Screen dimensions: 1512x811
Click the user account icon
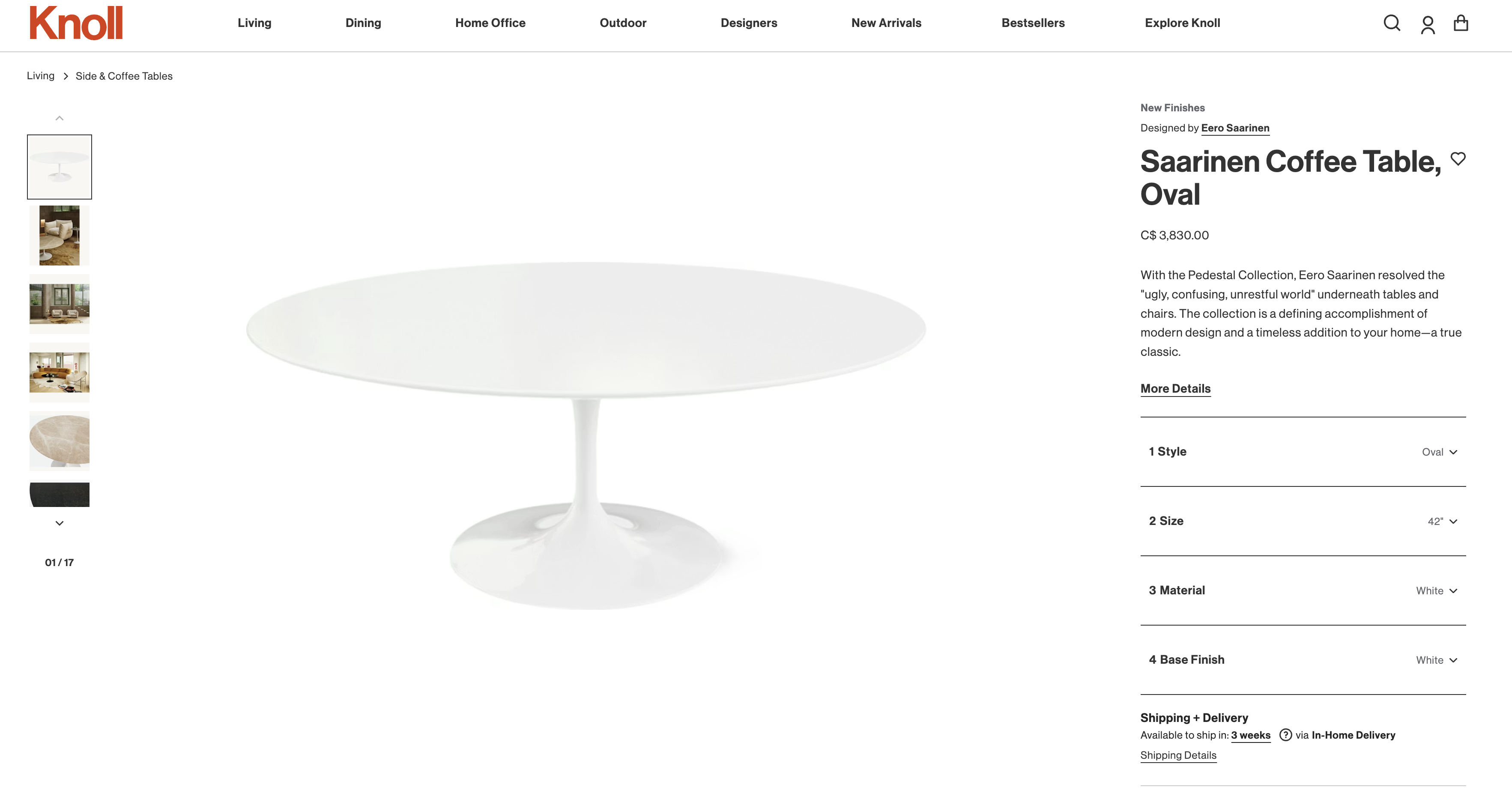(1428, 25)
